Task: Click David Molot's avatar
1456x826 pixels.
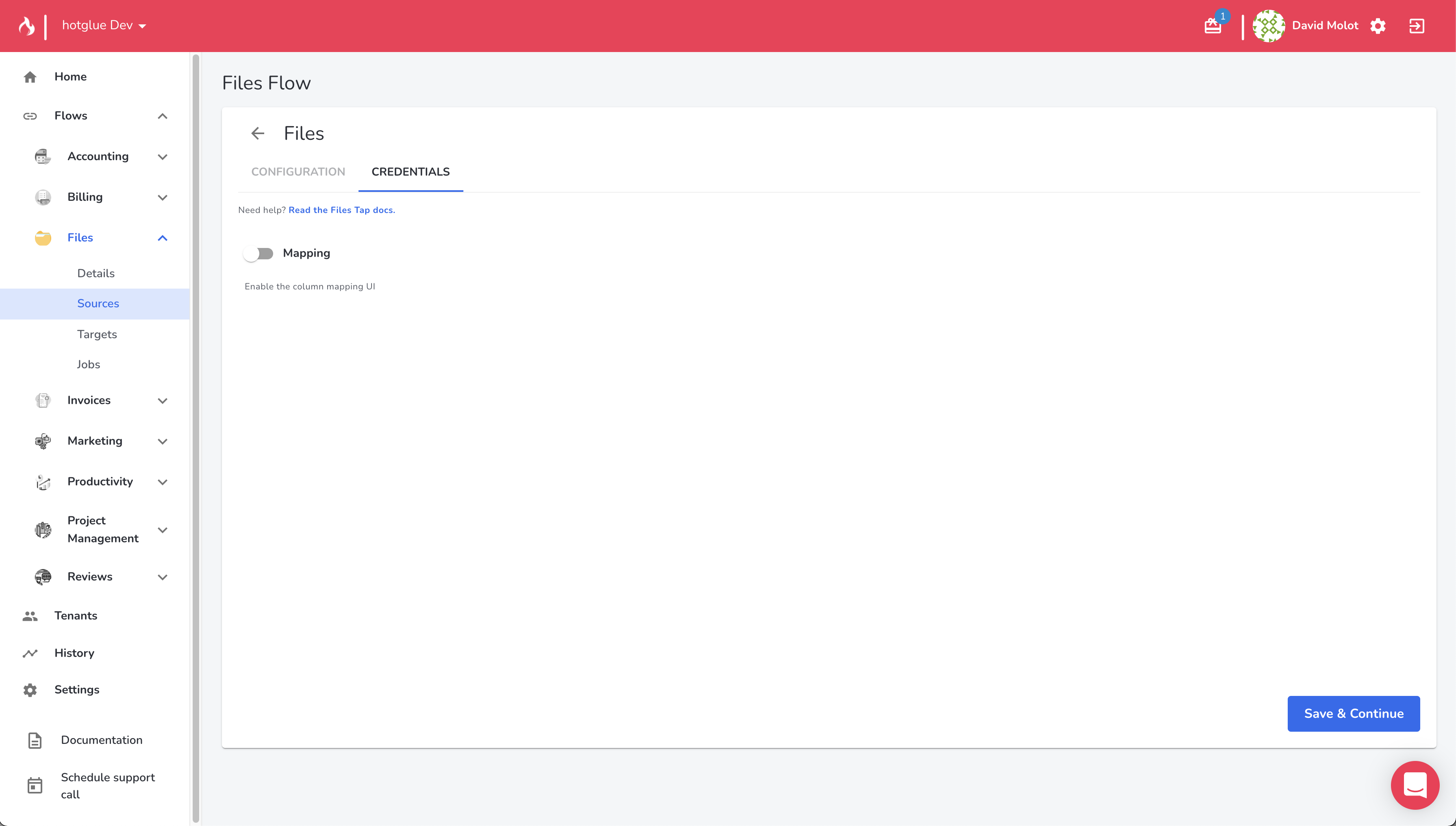Action: (x=1268, y=26)
